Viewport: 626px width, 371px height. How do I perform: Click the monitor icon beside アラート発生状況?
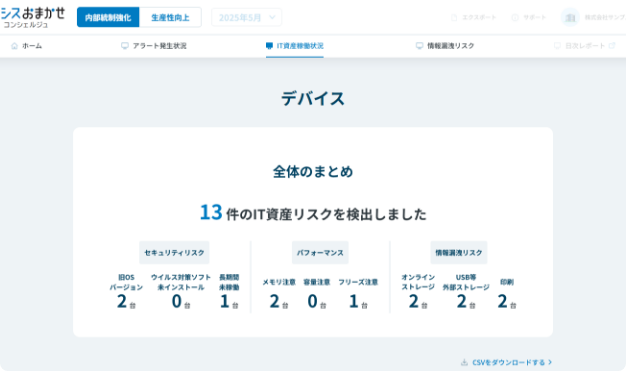[125, 46]
